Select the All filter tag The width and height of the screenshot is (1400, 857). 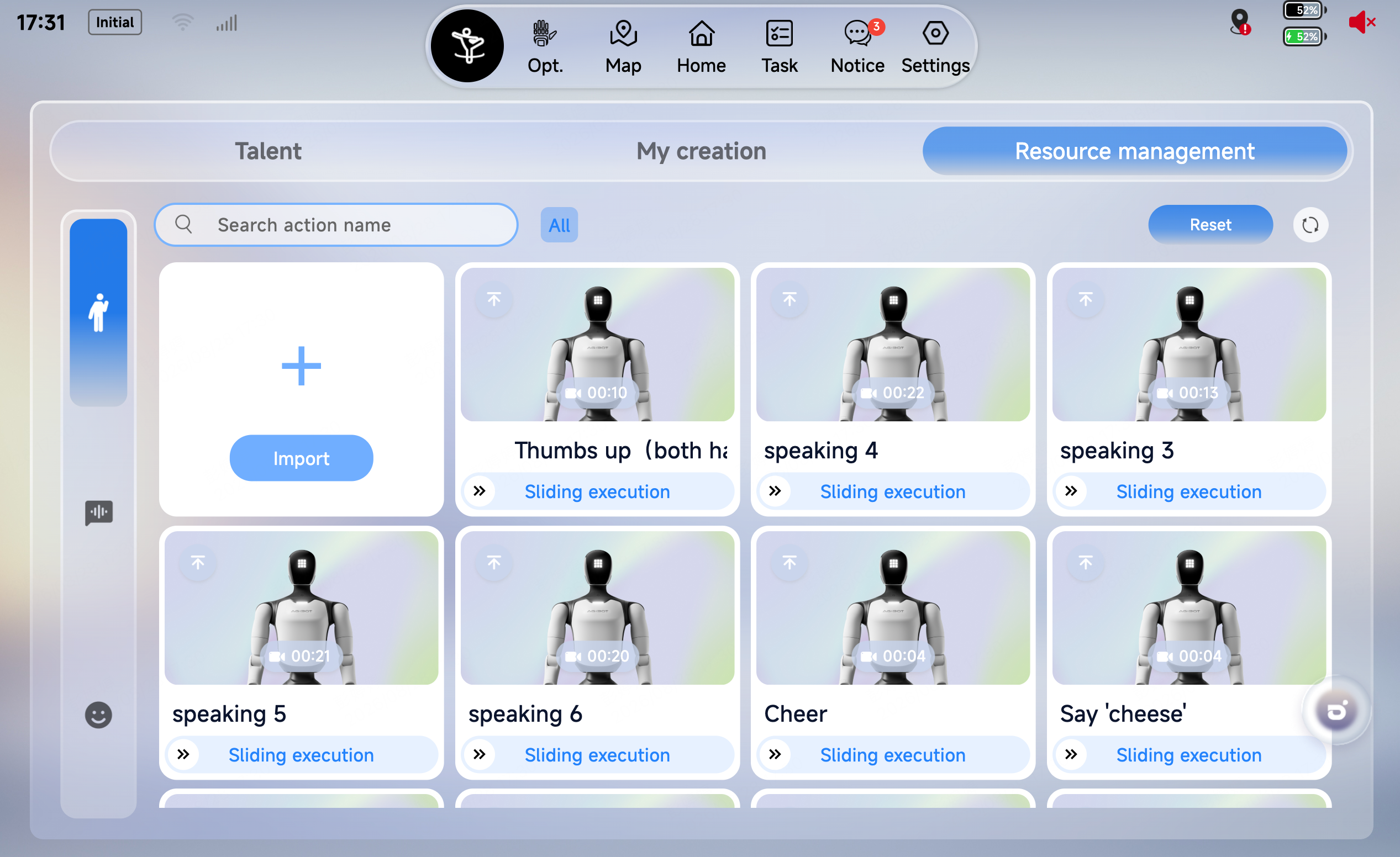(559, 225)
